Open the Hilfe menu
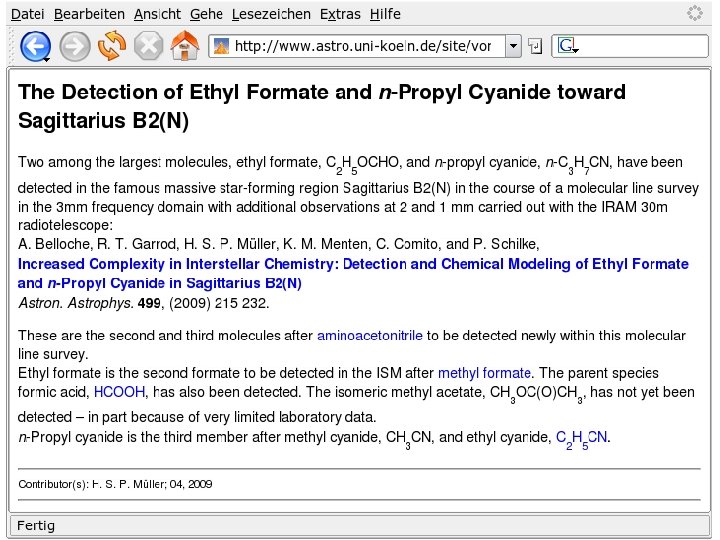This screenshot has height=540, width=720. pyautogui.click(x=385, y=14)
